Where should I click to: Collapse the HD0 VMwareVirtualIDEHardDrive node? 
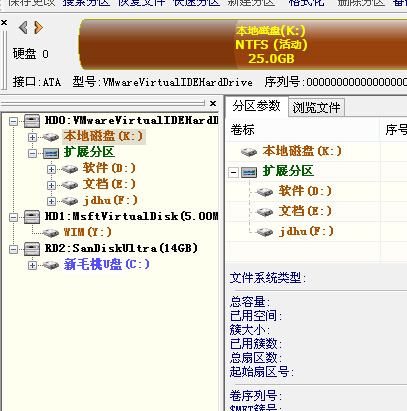[x=13, y=121]
